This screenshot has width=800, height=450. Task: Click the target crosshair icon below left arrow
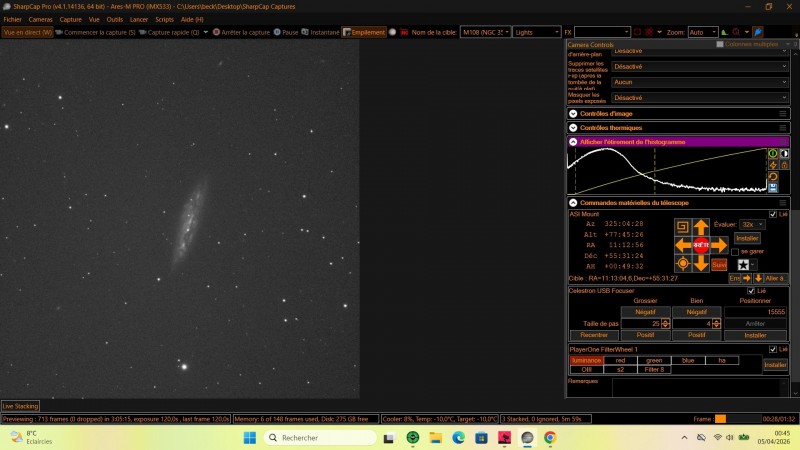coord(683,263)
